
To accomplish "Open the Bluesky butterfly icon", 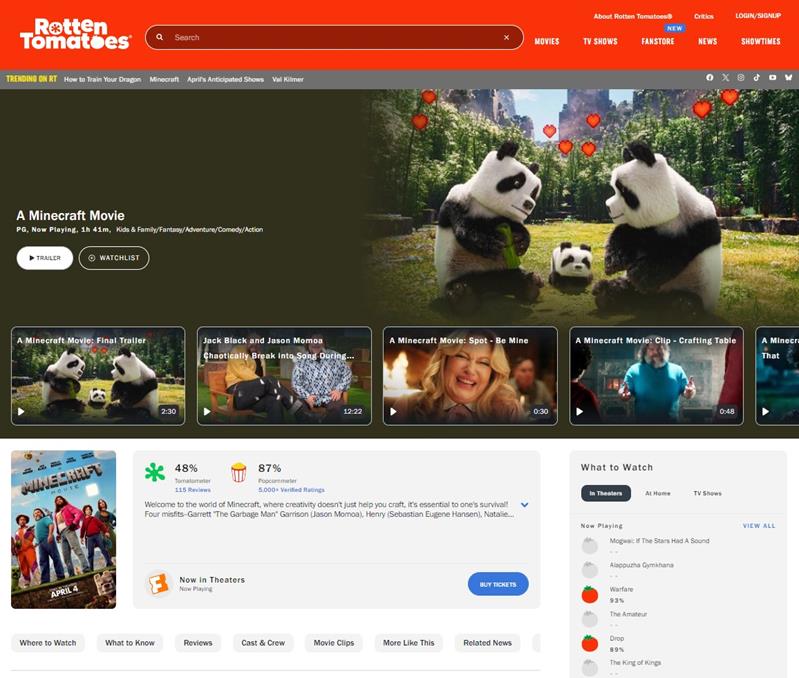I will coord(788,78).
